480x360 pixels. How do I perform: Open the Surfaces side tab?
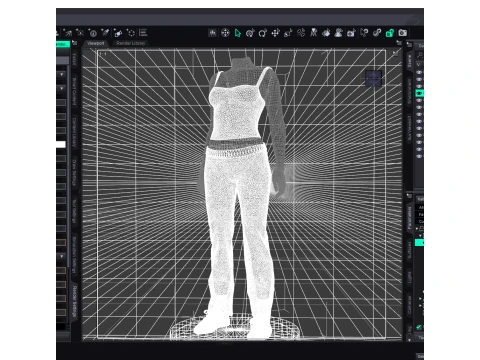coord(409,250)
